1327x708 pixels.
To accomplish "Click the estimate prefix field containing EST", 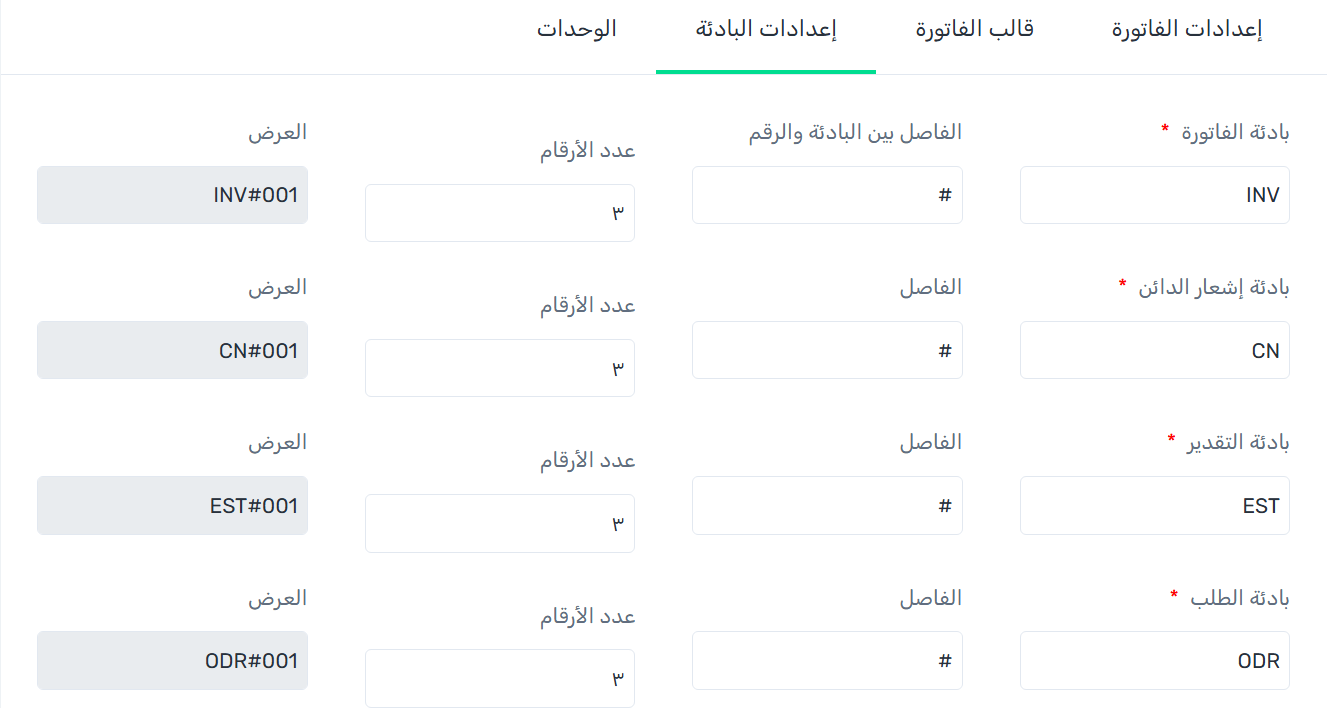I will [1154, 505].
